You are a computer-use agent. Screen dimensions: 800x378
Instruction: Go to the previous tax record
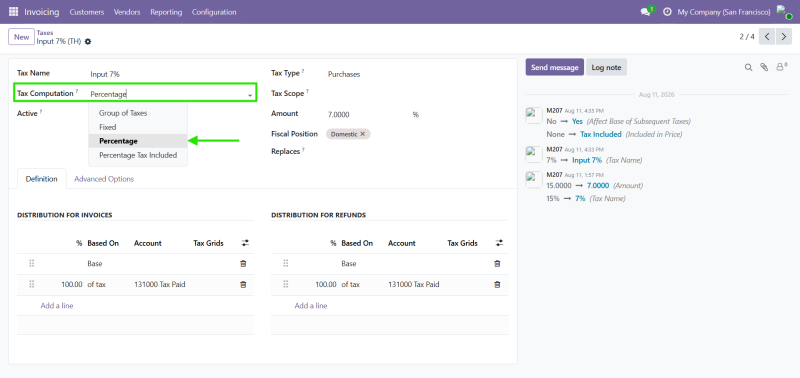coord(767,37)
